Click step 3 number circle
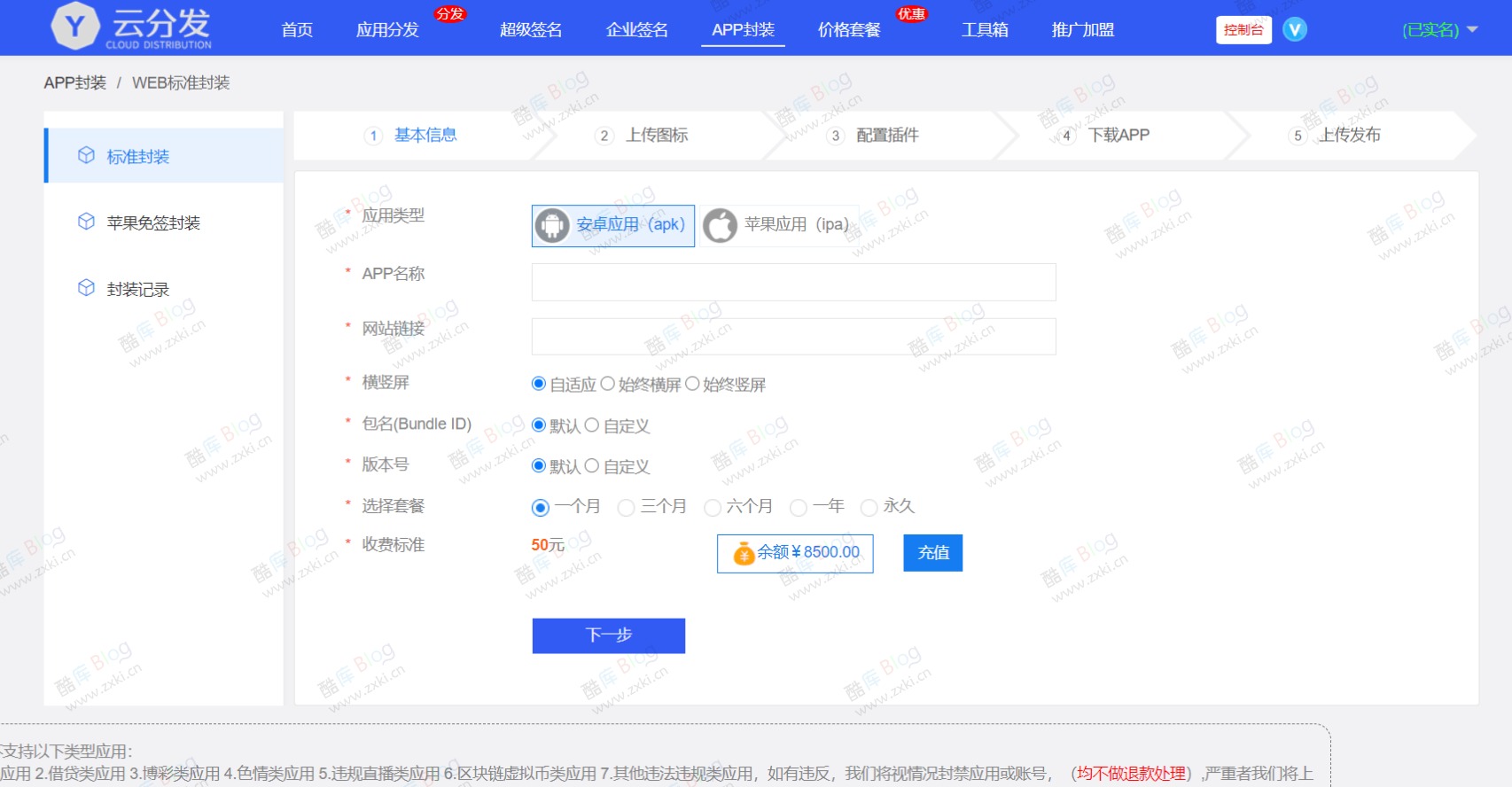This screenshot has height=787, width=1512. [835, 136]
